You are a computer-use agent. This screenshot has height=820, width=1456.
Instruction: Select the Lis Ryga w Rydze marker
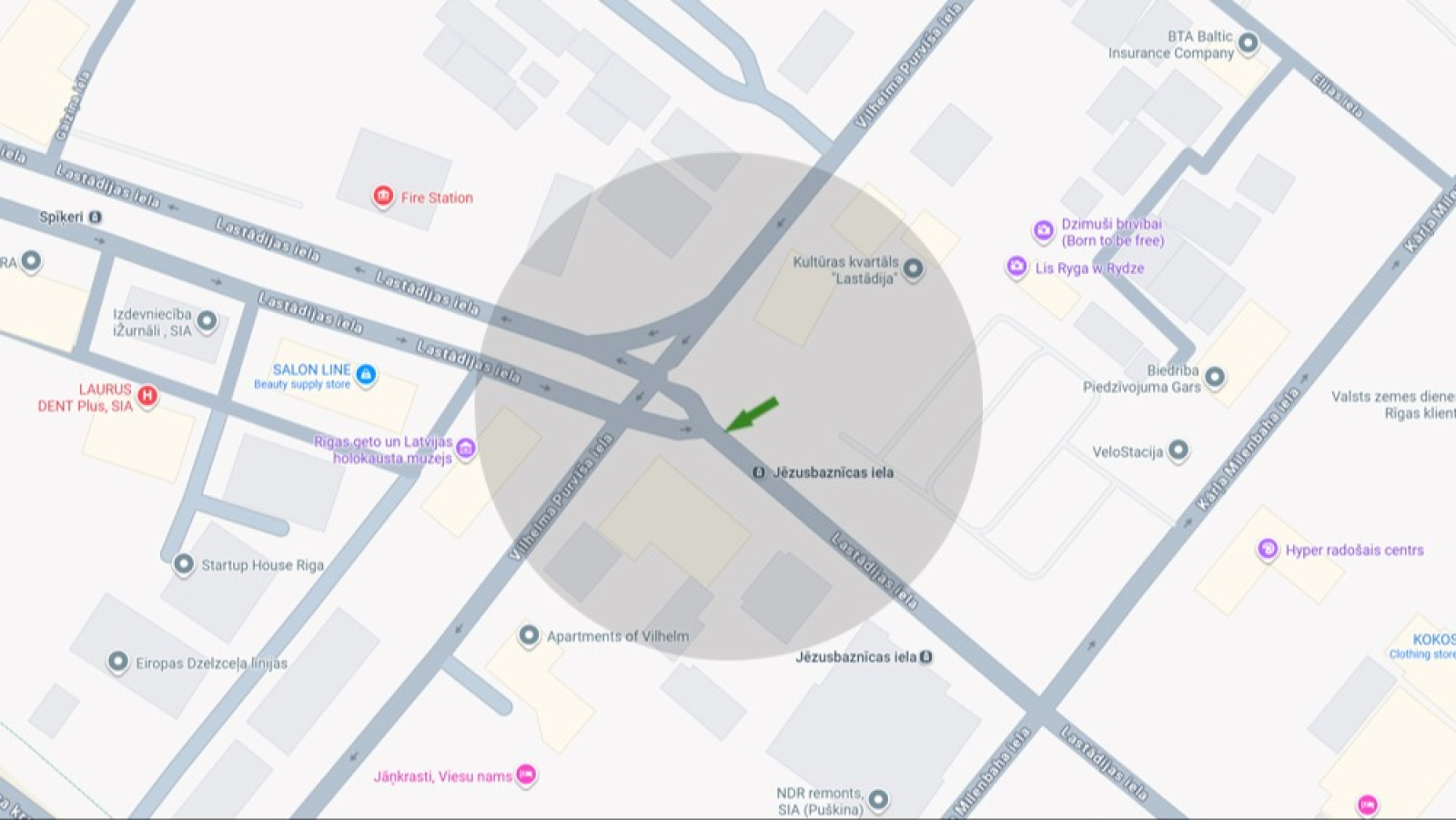pos(1016,267)
